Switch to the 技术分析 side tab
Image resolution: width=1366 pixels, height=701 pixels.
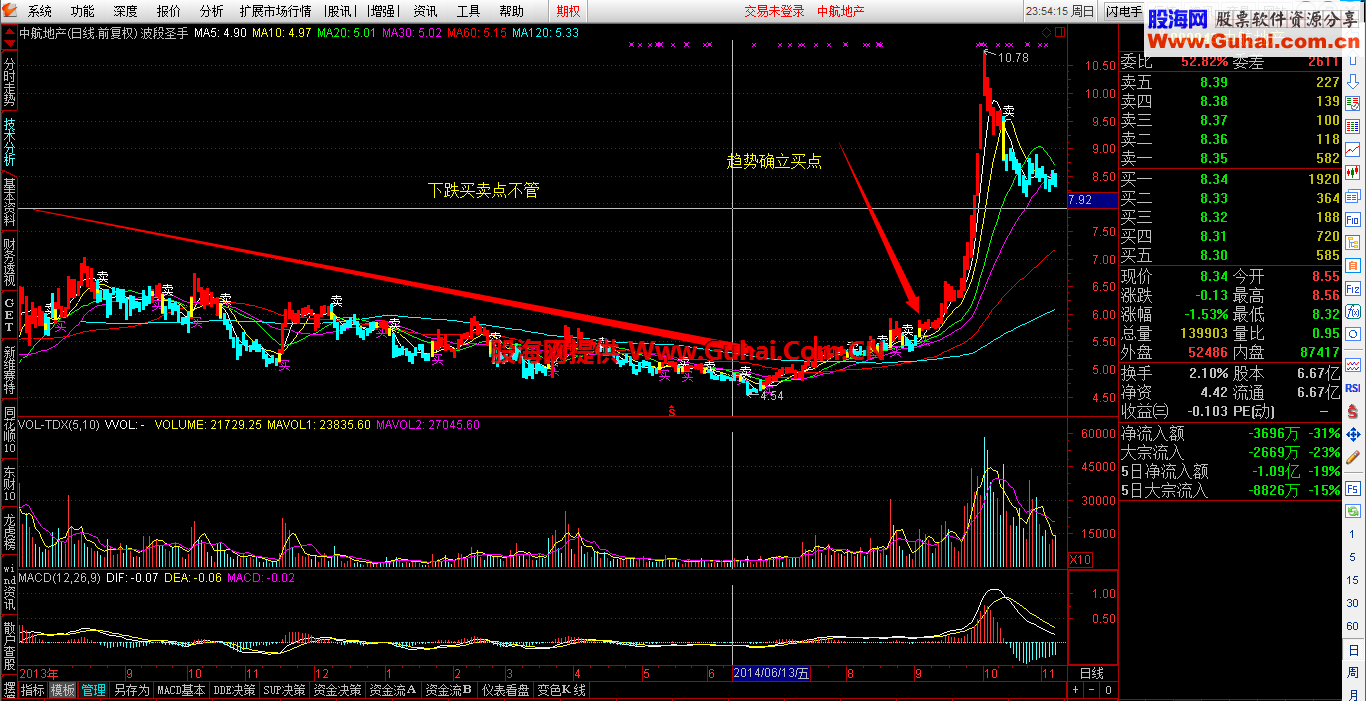point(9,142)
